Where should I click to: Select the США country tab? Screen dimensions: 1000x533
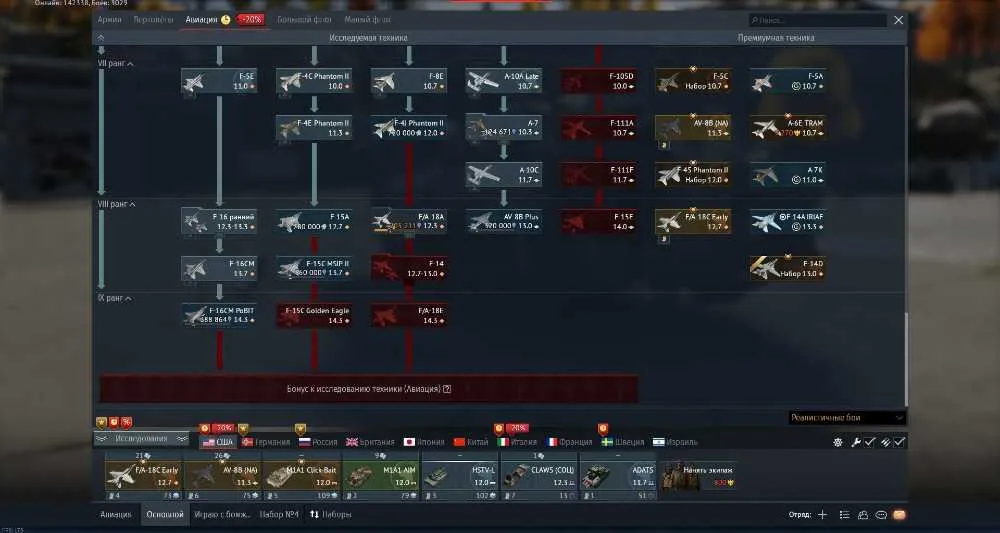[x=217, y=442]
